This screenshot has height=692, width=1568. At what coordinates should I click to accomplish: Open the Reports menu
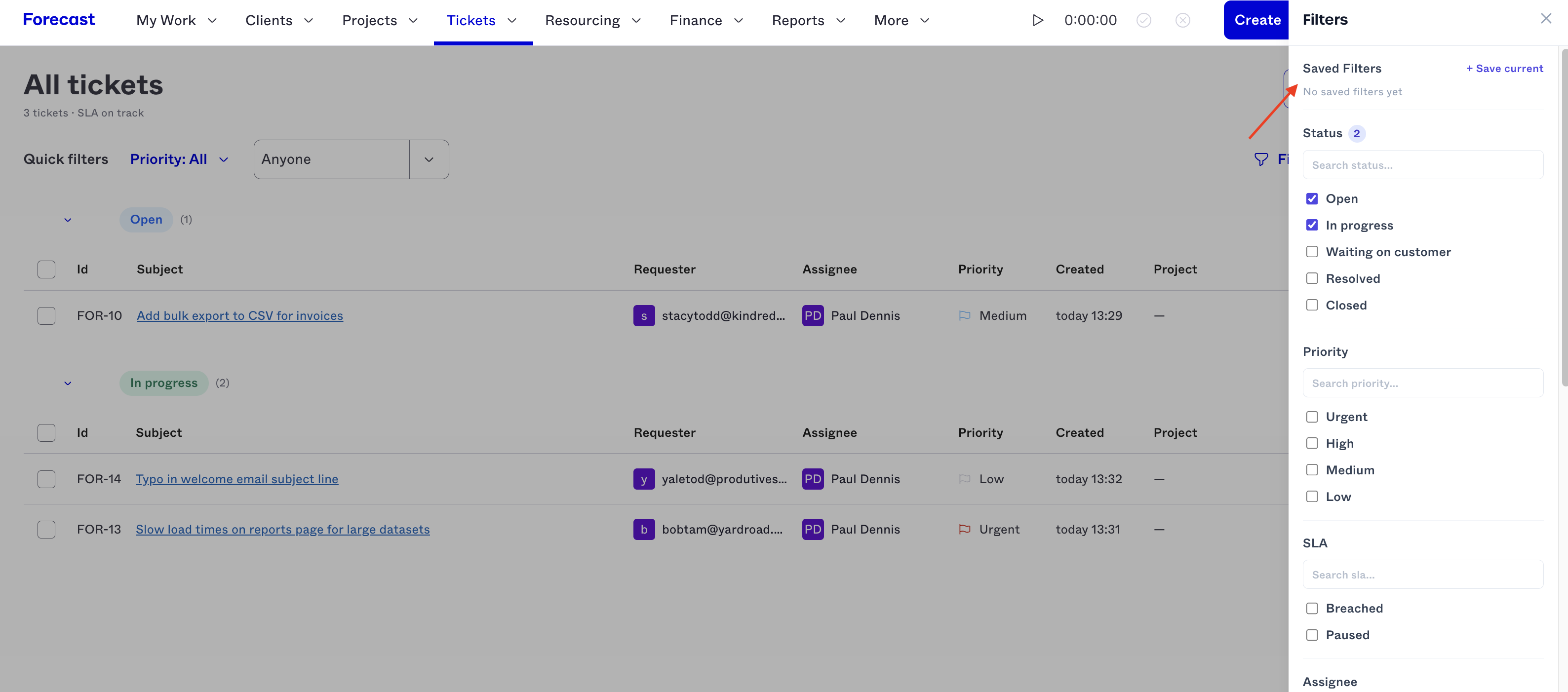click(808, 20)
